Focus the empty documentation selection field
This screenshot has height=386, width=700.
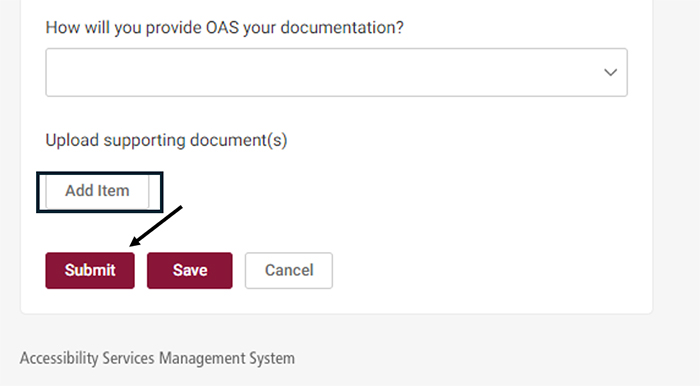pyautogui.click(x=336, y=72)
